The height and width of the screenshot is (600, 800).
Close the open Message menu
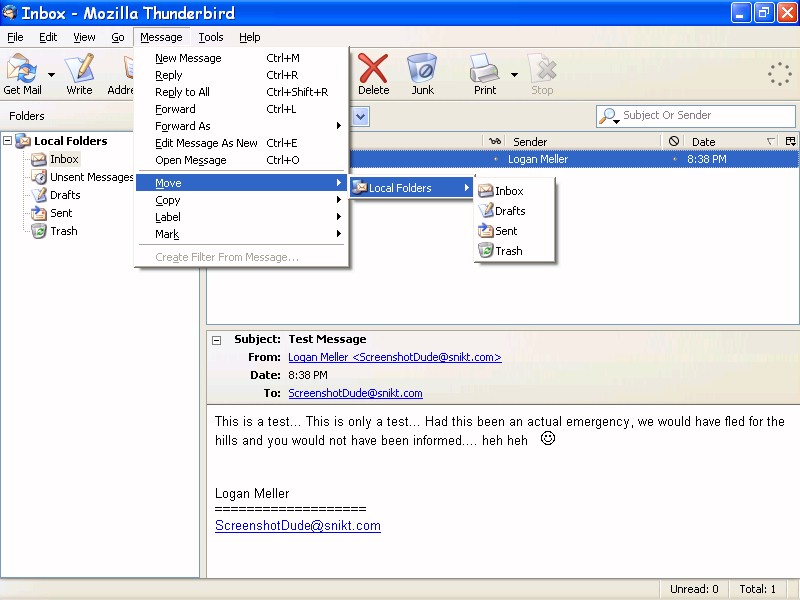pyautogui.click(x=161, y=37)
